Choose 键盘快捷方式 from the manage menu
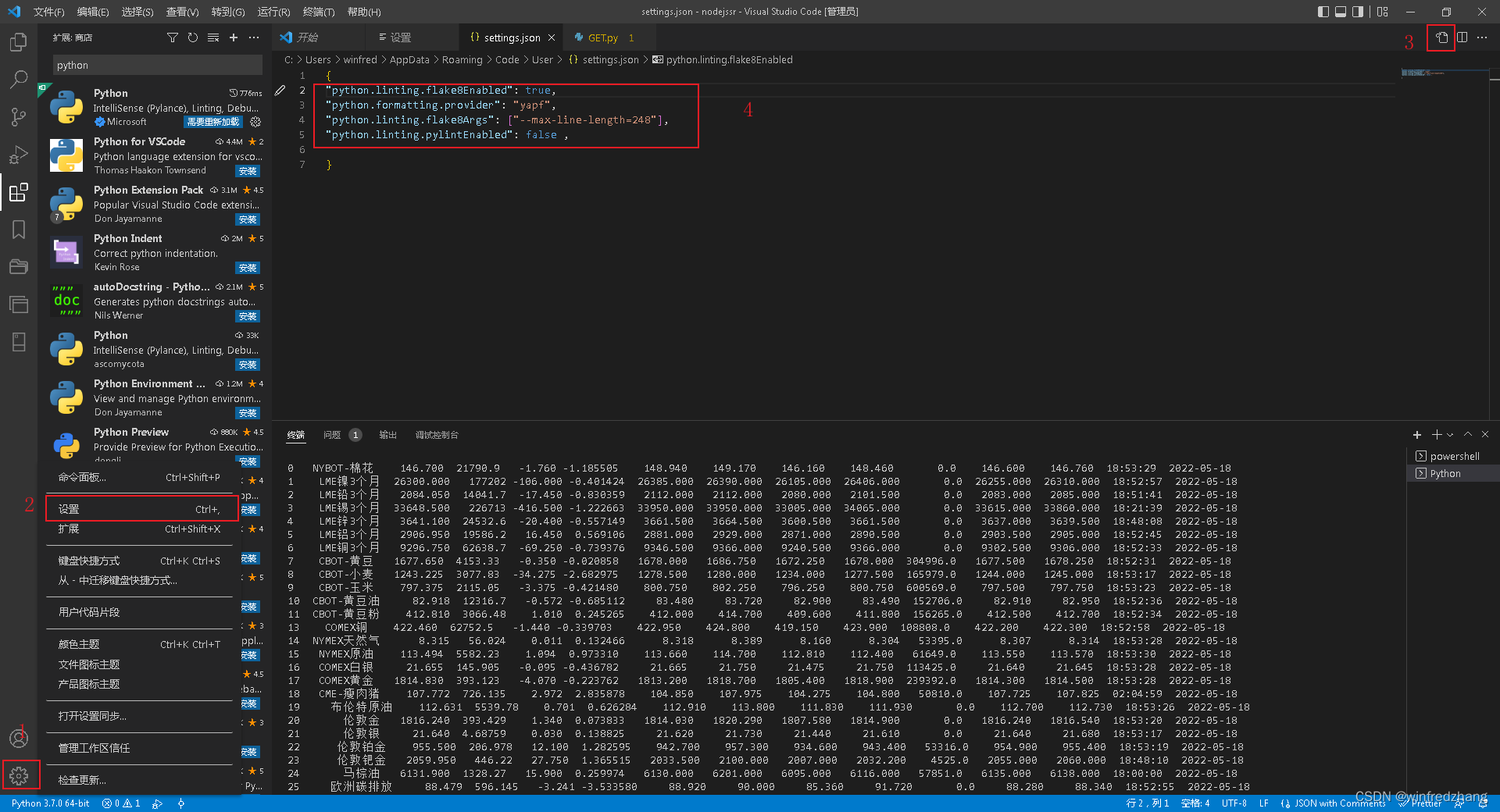The width and height of the screenshot is (1500, 812). coord(141,561)
